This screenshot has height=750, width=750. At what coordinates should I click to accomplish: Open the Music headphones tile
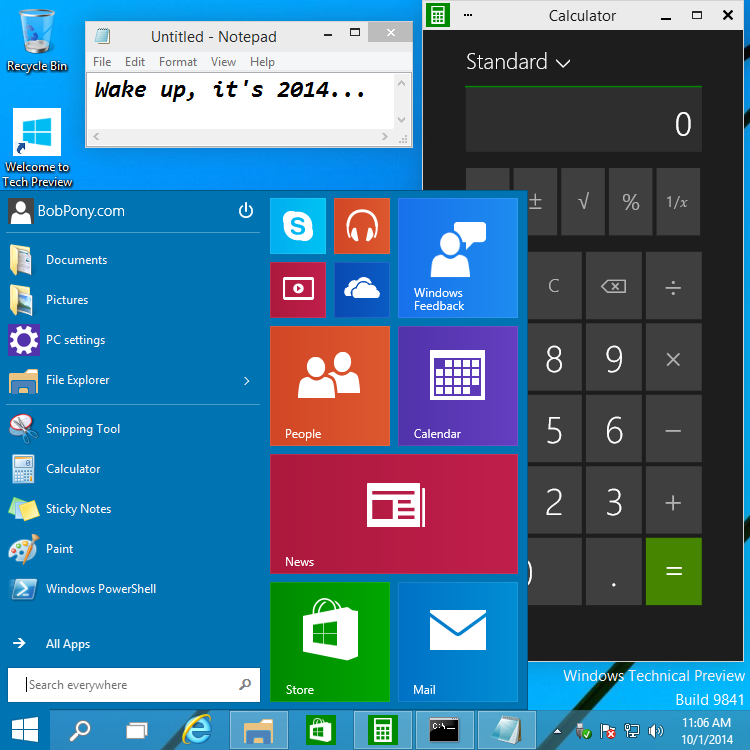[x=362, y=226]
